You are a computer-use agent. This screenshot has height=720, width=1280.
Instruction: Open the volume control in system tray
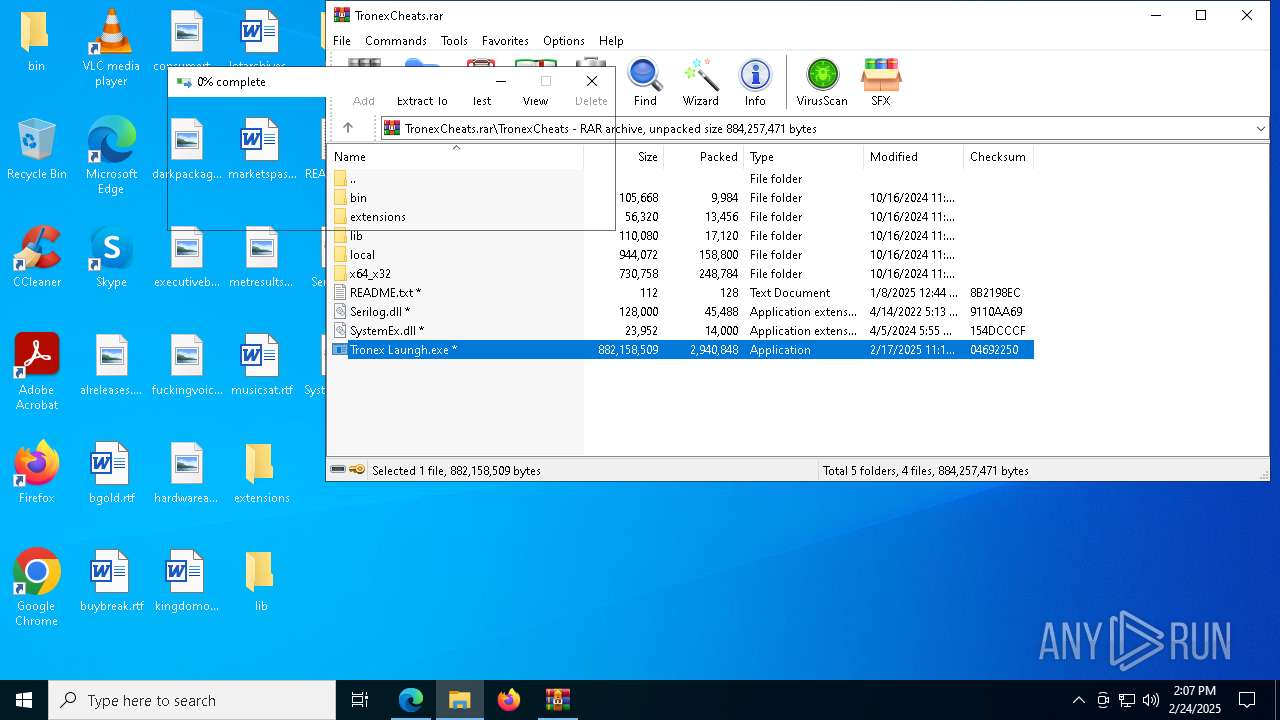point(1151,700)
